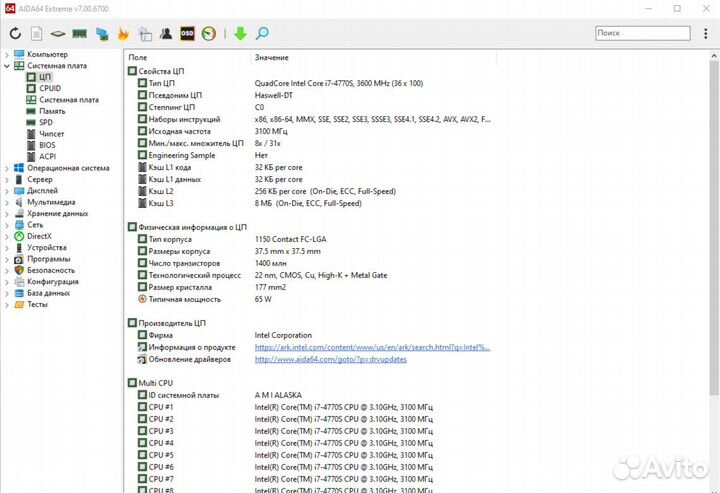
Task: Select the Engineering Sample row
Action: pos(309,155)
